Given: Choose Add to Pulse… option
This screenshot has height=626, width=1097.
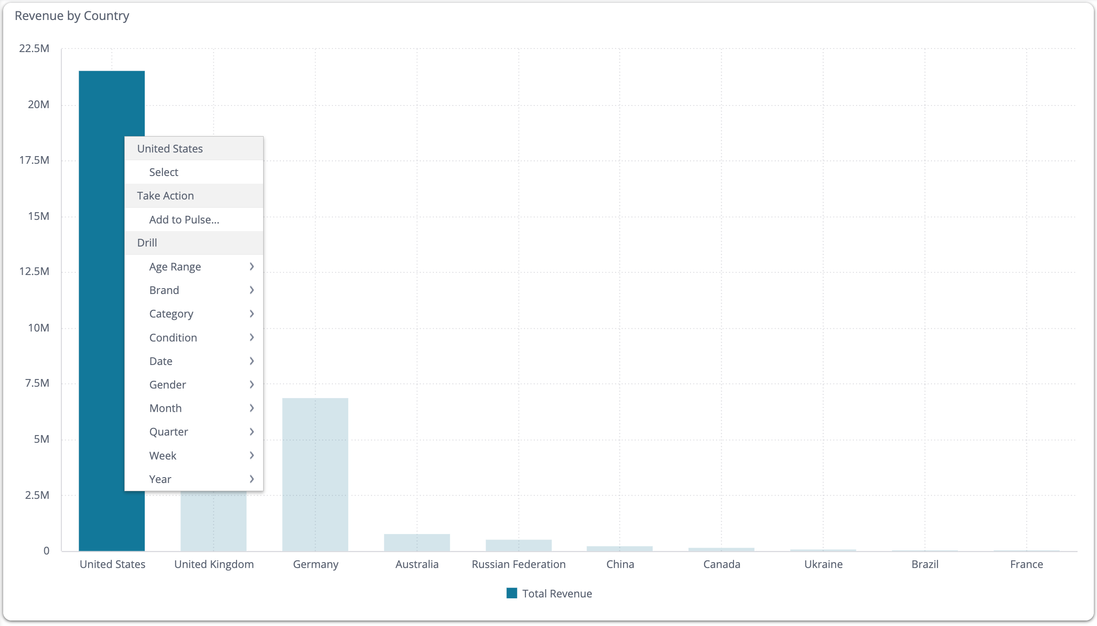Looking at the screenshot, I should [184, 220].
